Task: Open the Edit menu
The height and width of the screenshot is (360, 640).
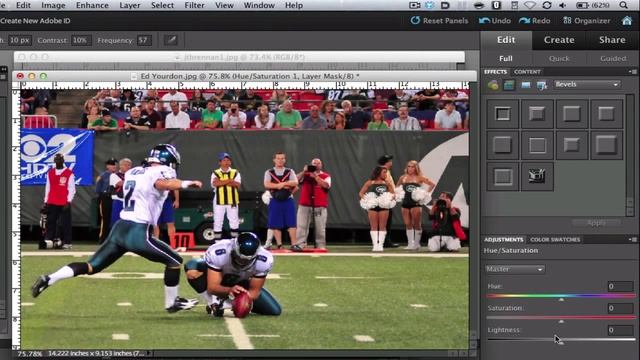Action: pyautogui.click(x=23, y=5)
